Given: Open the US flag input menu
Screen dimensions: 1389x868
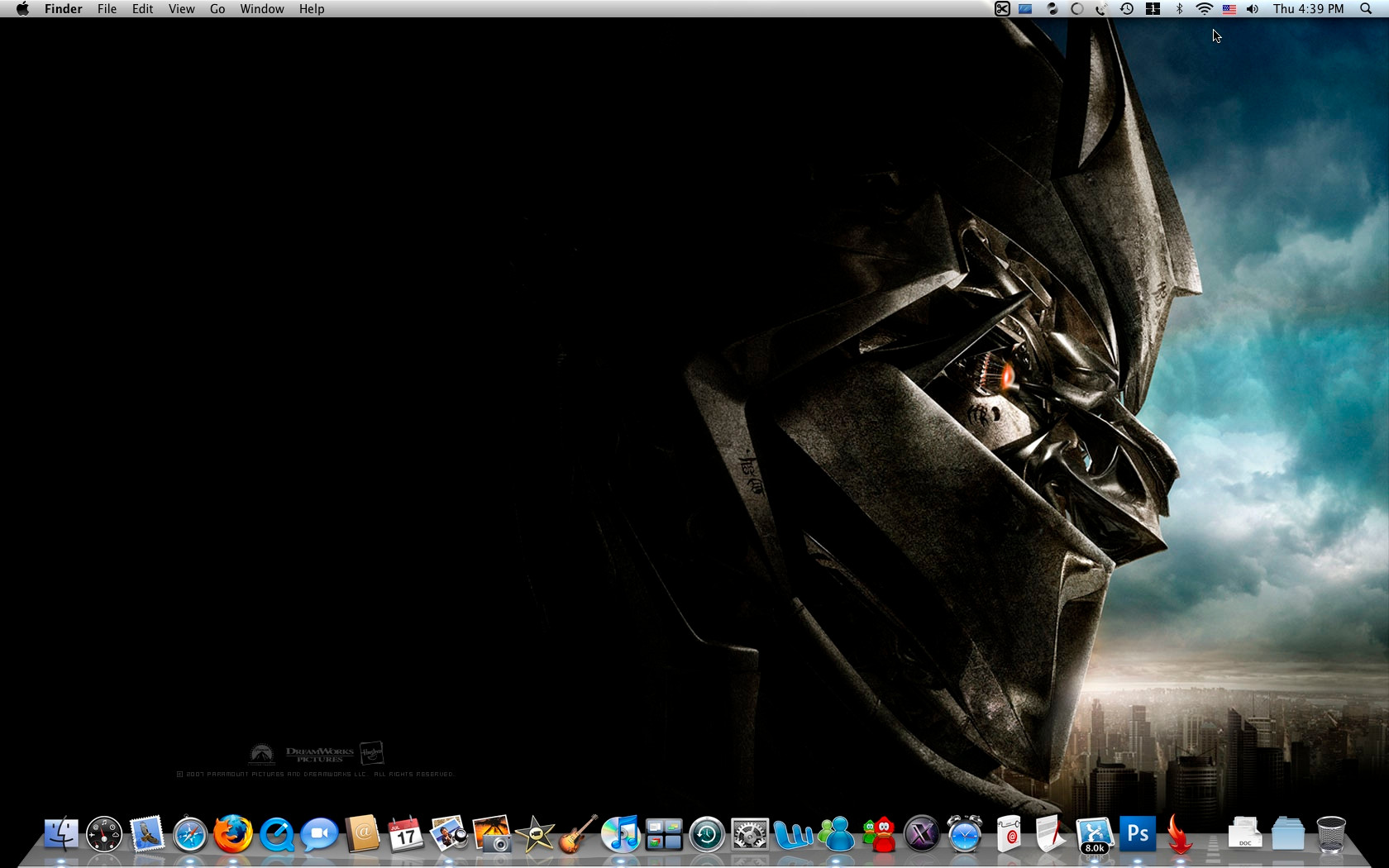Looking at the screenshot, I should point(1229,9).
